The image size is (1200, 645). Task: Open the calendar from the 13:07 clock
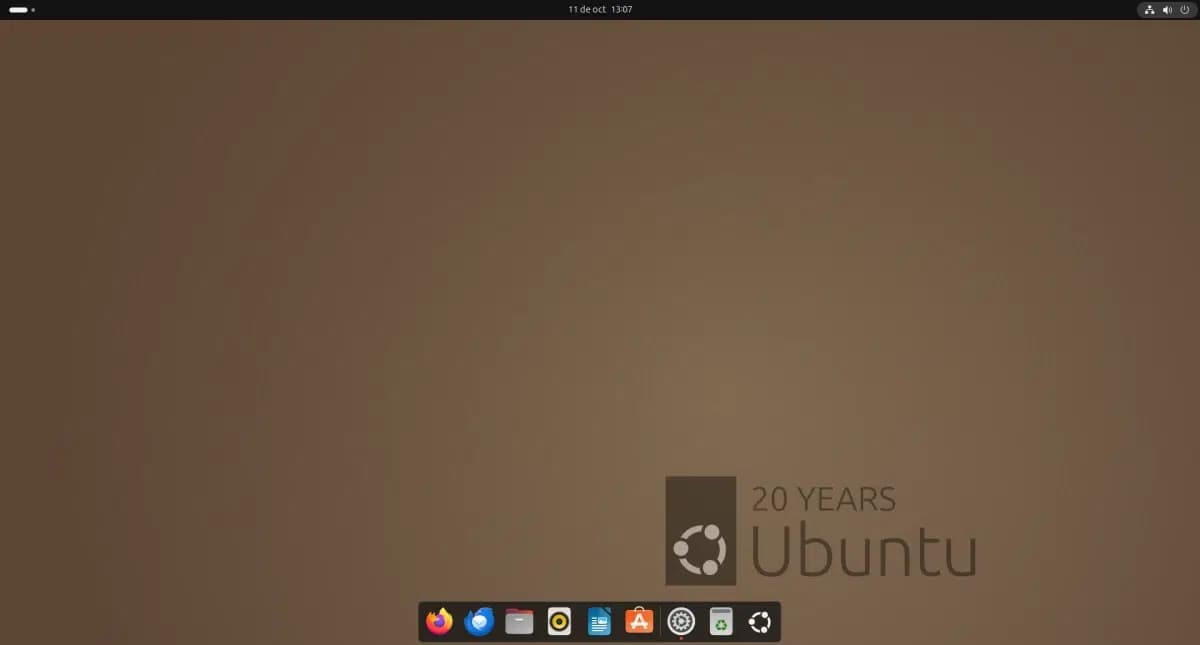coord(621,9)
